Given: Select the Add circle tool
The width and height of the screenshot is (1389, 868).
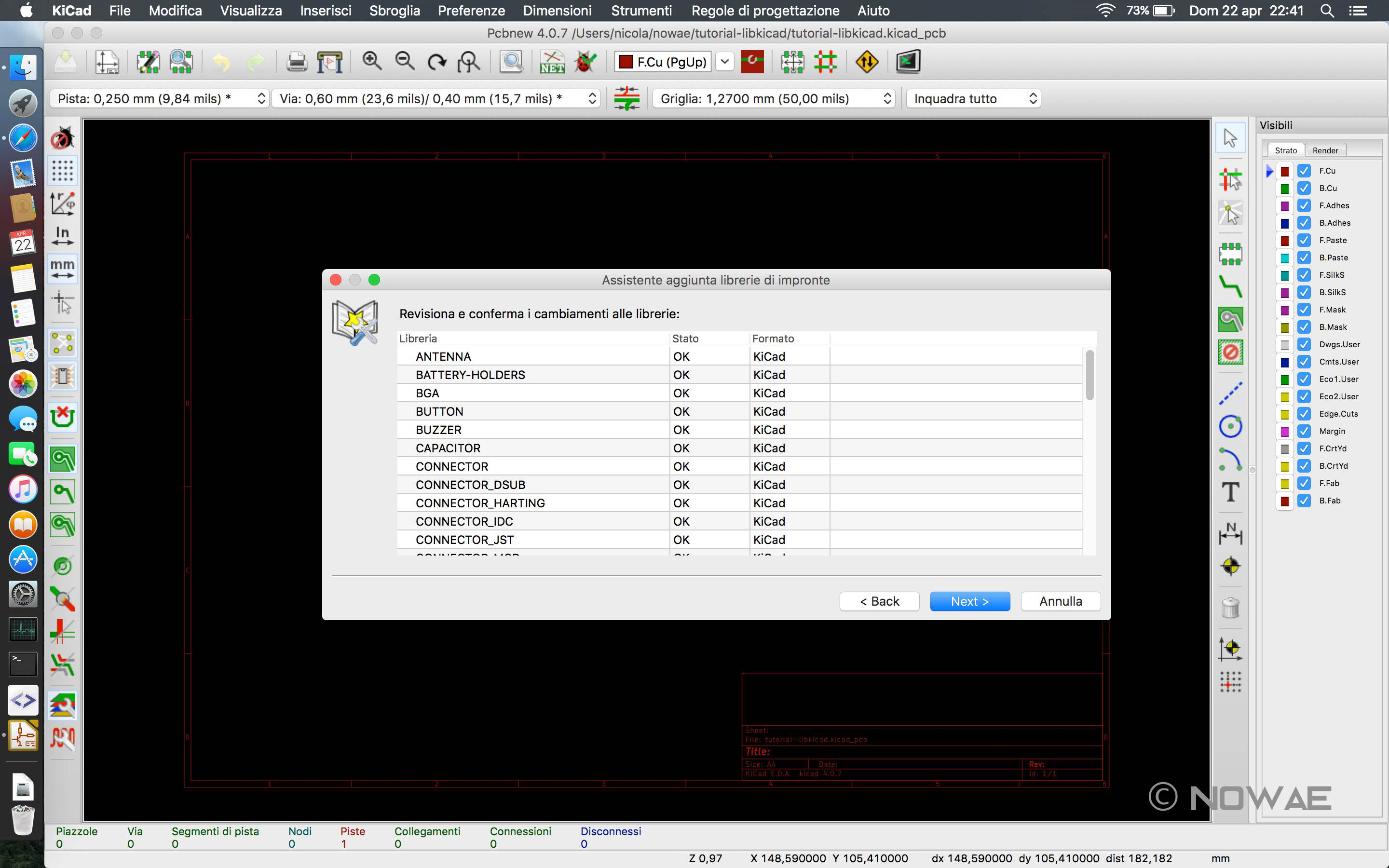Looking at the screenshot, I should click(x=1230, y=426).
